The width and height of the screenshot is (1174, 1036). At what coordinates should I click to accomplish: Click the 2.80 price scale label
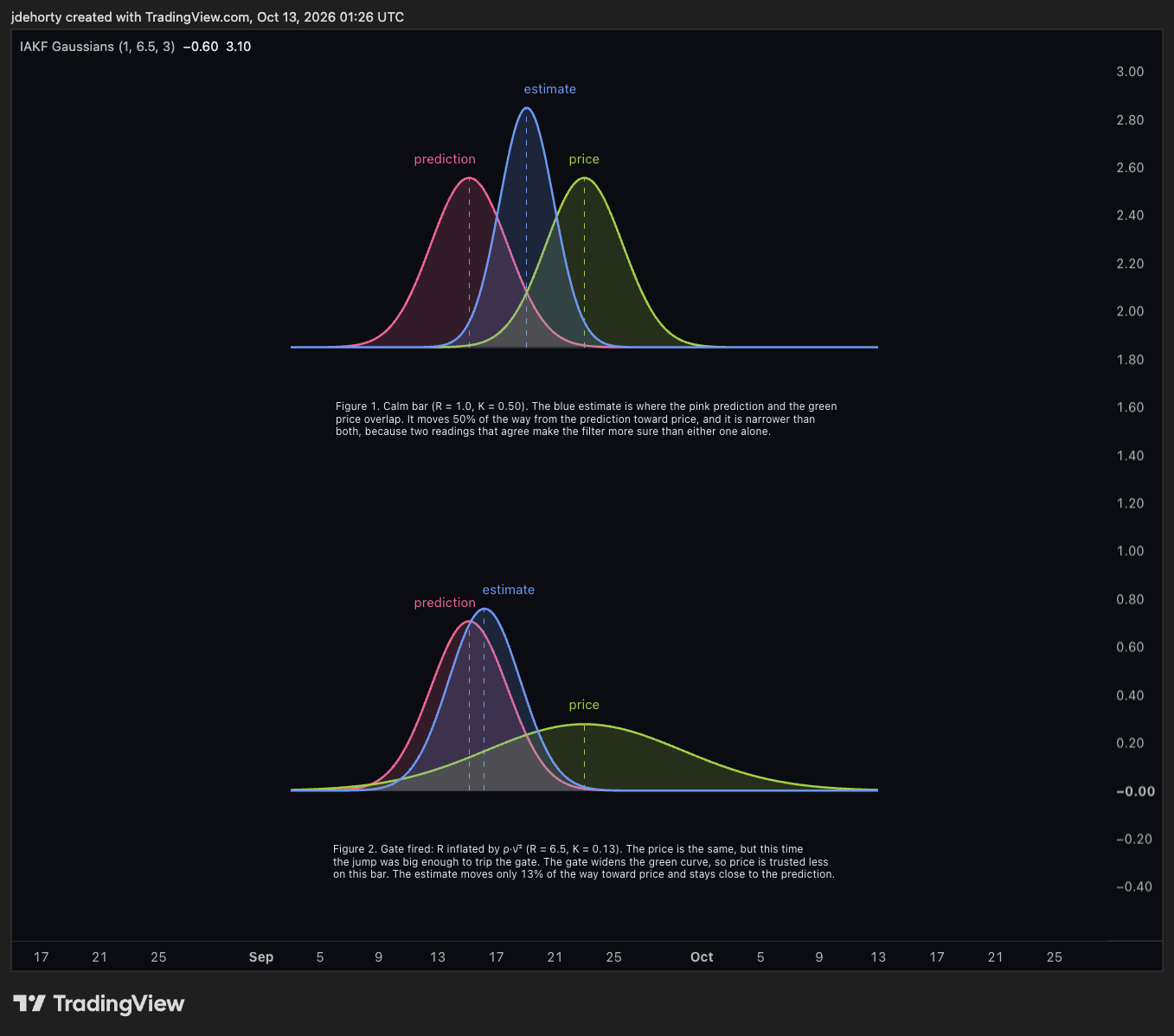coord(1130,120)
